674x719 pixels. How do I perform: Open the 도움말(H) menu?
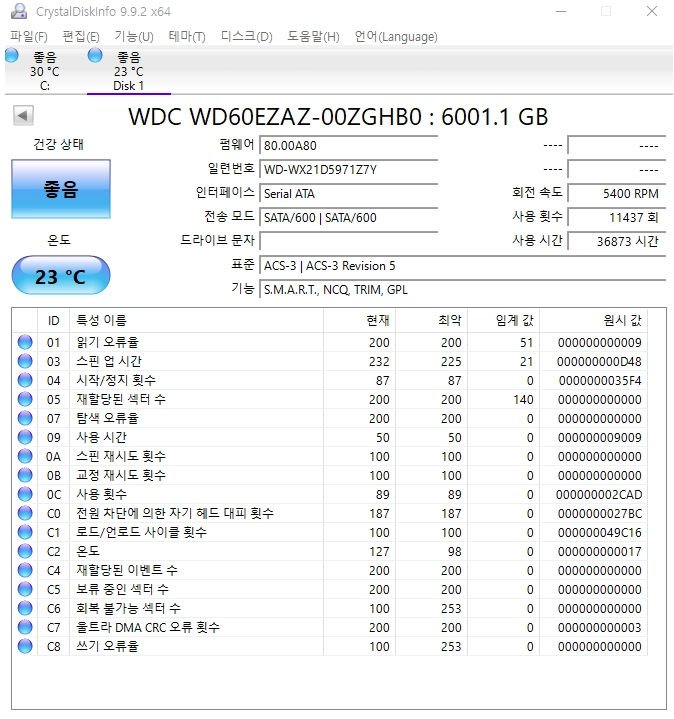[x=314, y=36]
